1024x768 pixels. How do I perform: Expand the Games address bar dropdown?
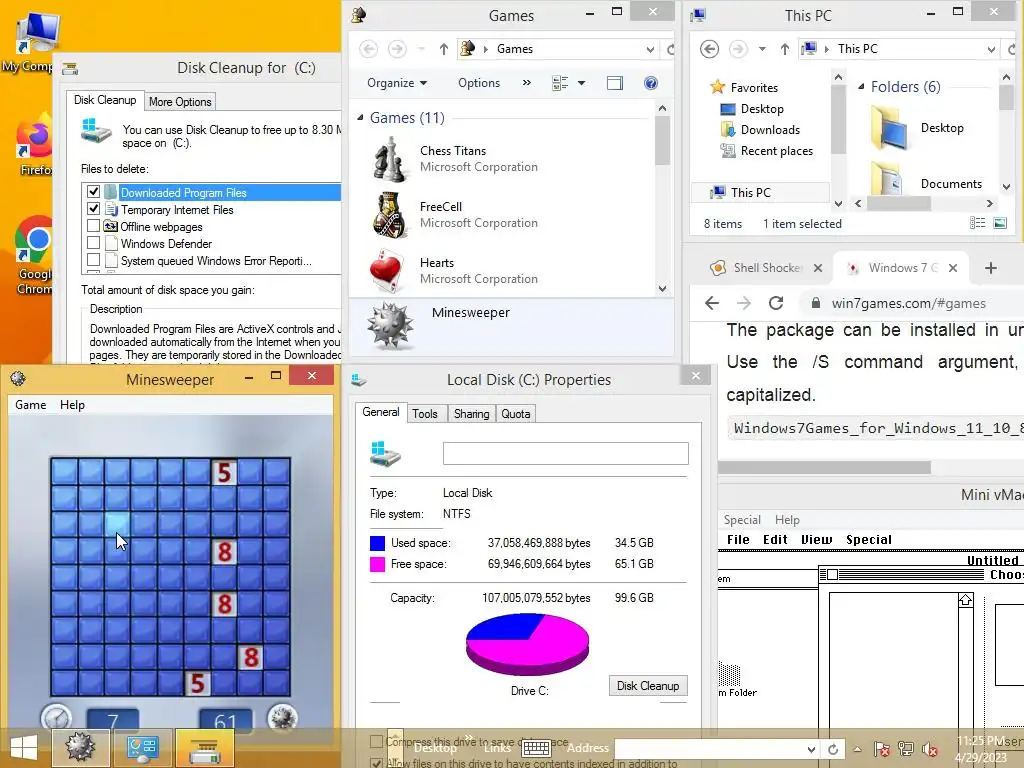click(650, 49)
